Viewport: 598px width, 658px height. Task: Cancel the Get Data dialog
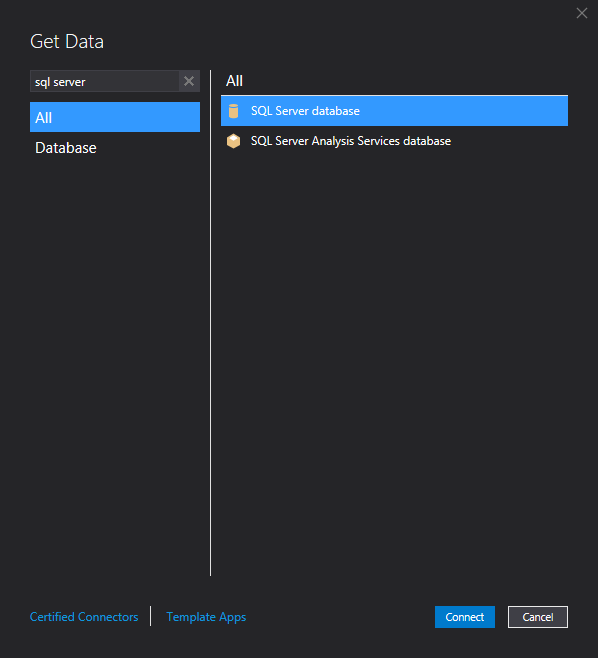538,616
